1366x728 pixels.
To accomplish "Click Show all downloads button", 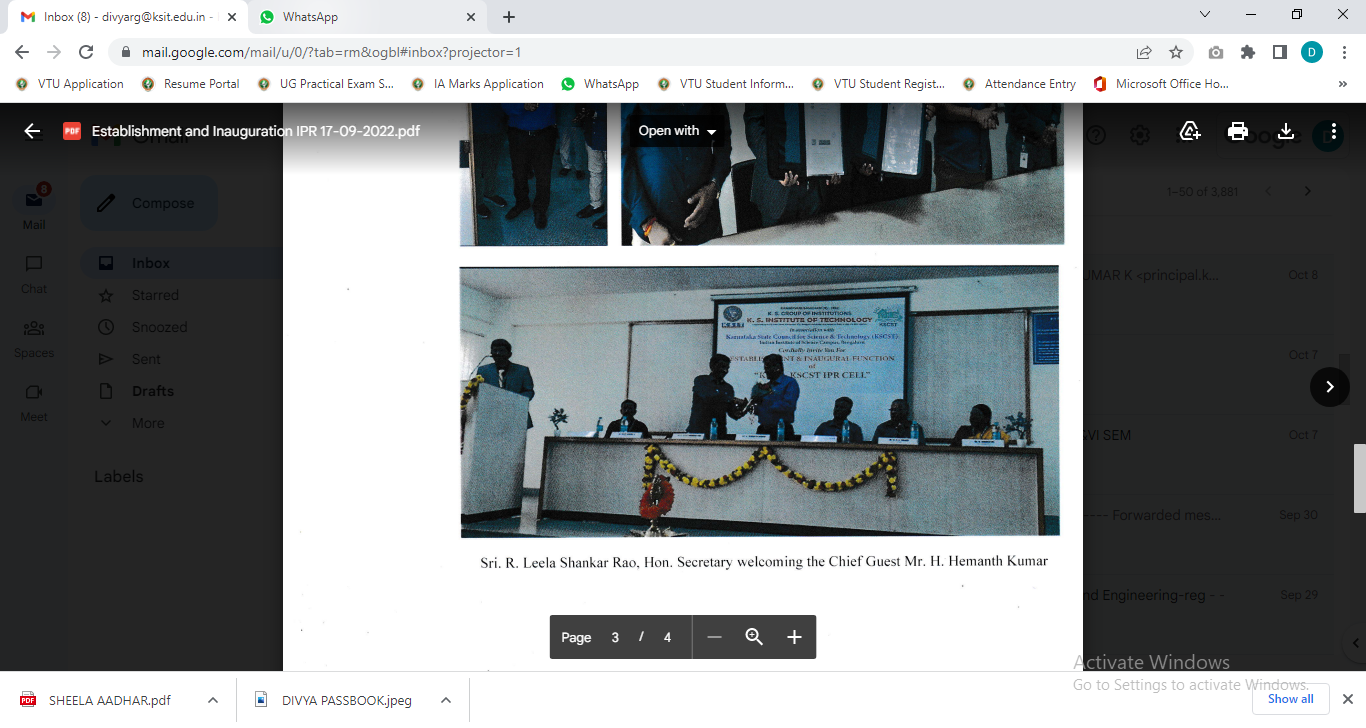I will 1290,699.
